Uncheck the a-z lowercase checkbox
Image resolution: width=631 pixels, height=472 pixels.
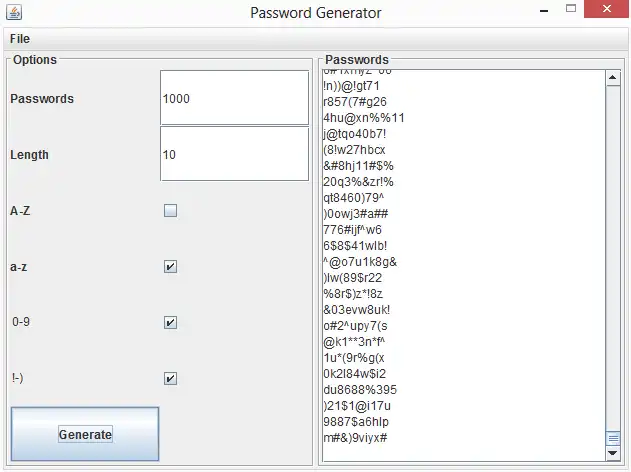click(170, 267)
